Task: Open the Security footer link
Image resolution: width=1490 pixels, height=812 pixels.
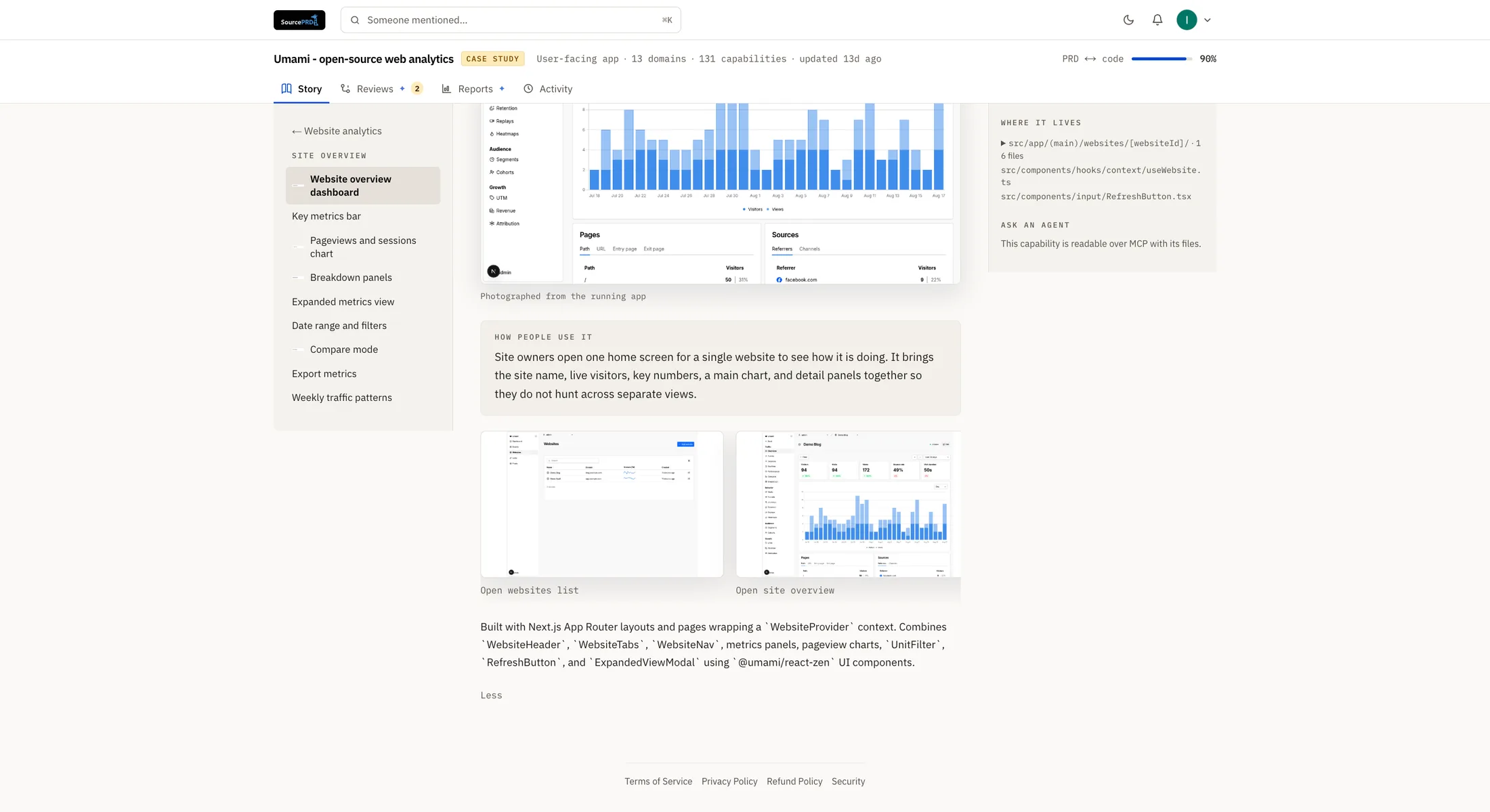Action: click(849, 782)
